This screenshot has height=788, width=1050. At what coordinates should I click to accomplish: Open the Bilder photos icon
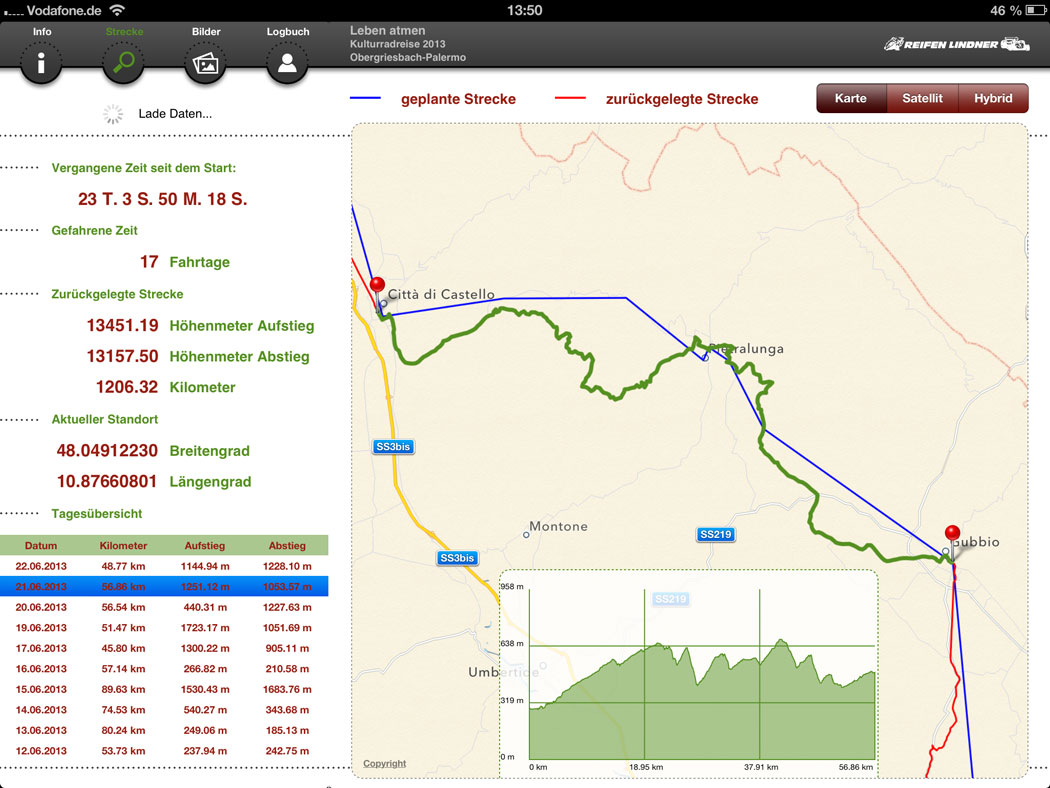(x=206, y=63)
